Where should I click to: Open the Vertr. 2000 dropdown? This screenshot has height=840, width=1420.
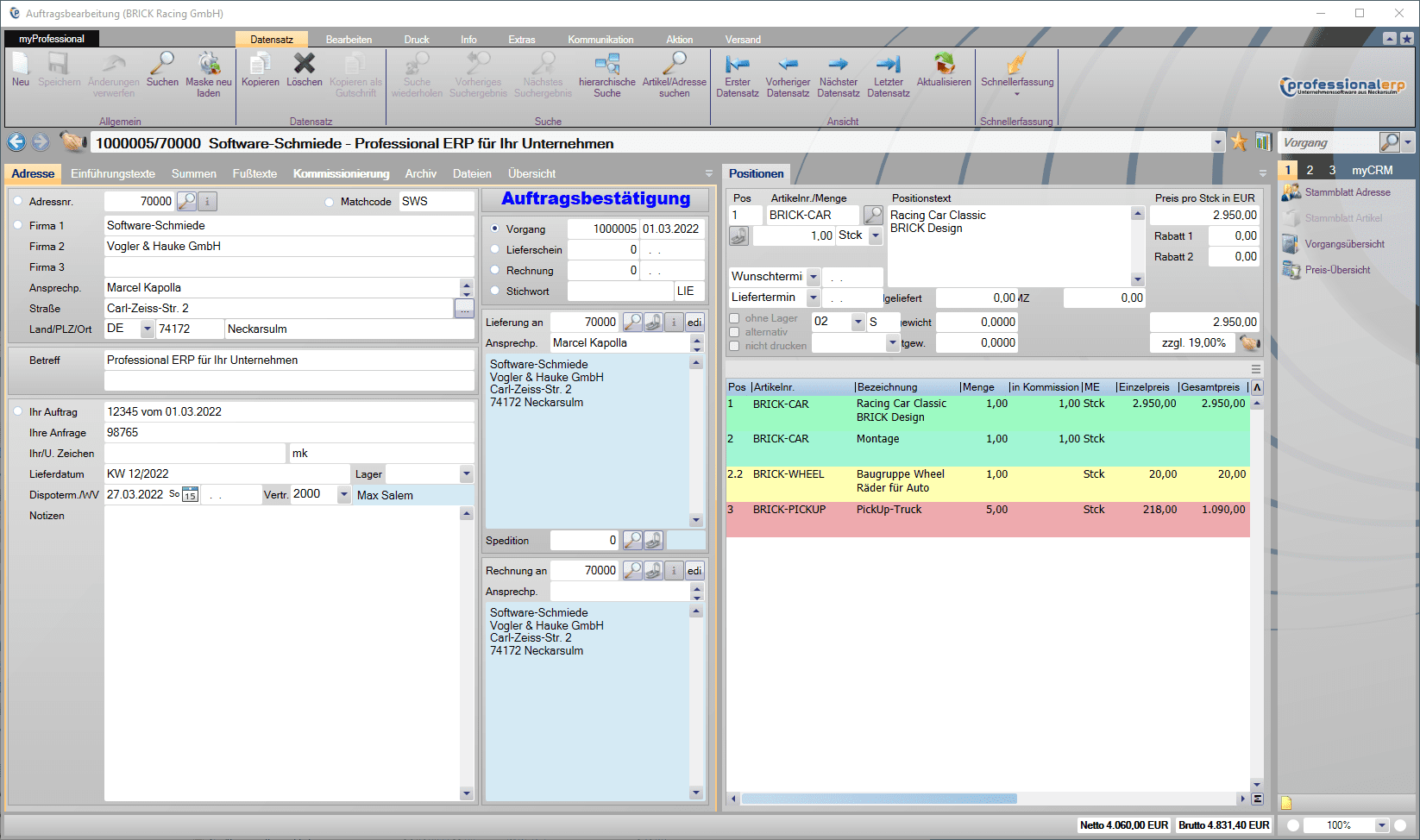[344, 495]
